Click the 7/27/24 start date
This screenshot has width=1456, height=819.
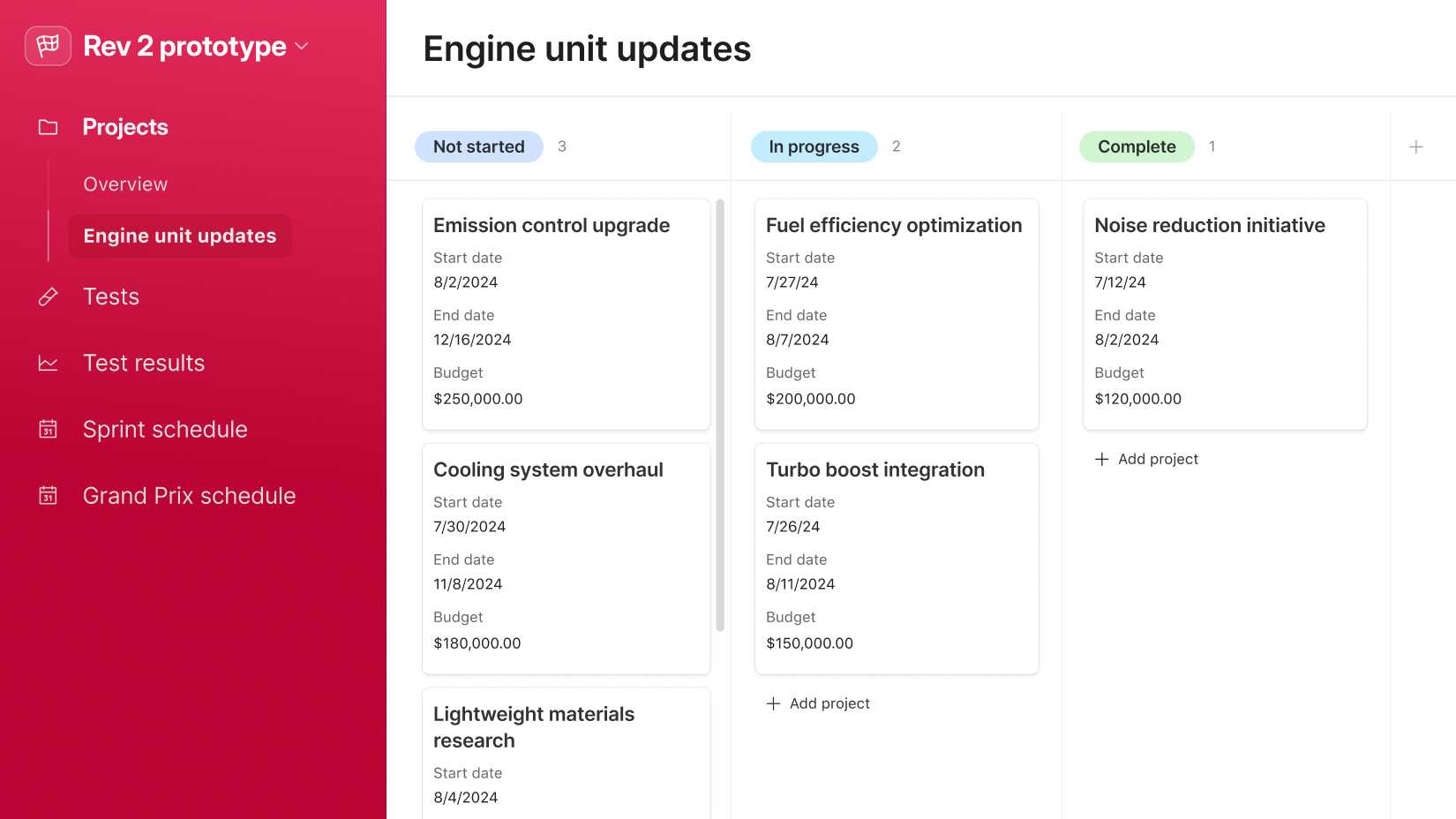click(792, 282)
